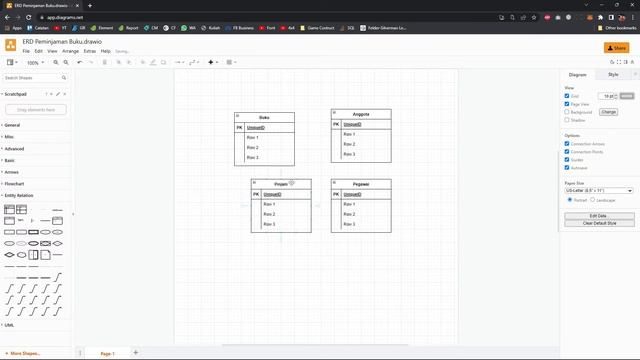Click the To Back icon
Image resolution: width=640 pixels, height=360 pixels.
[129, 62]
